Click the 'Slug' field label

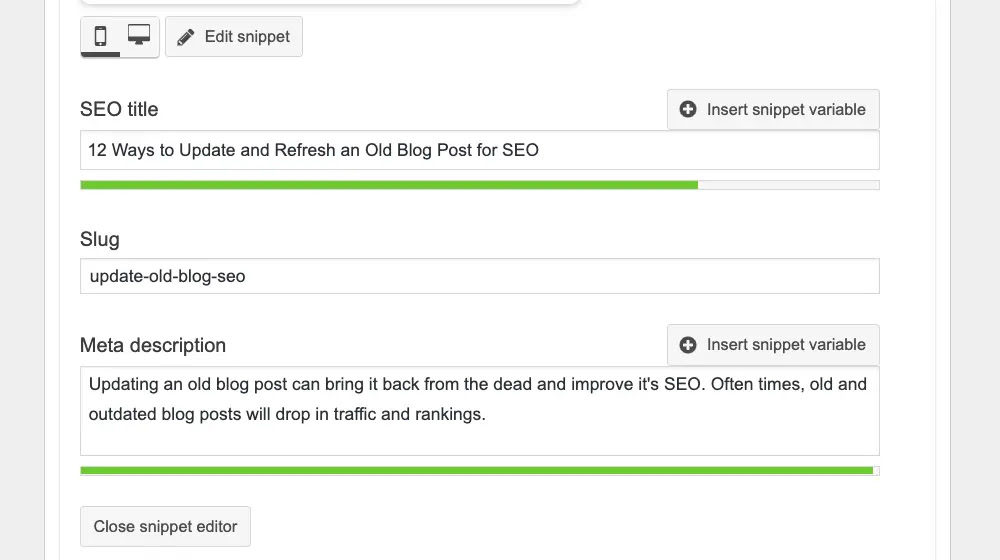click(x=99, y=239)
